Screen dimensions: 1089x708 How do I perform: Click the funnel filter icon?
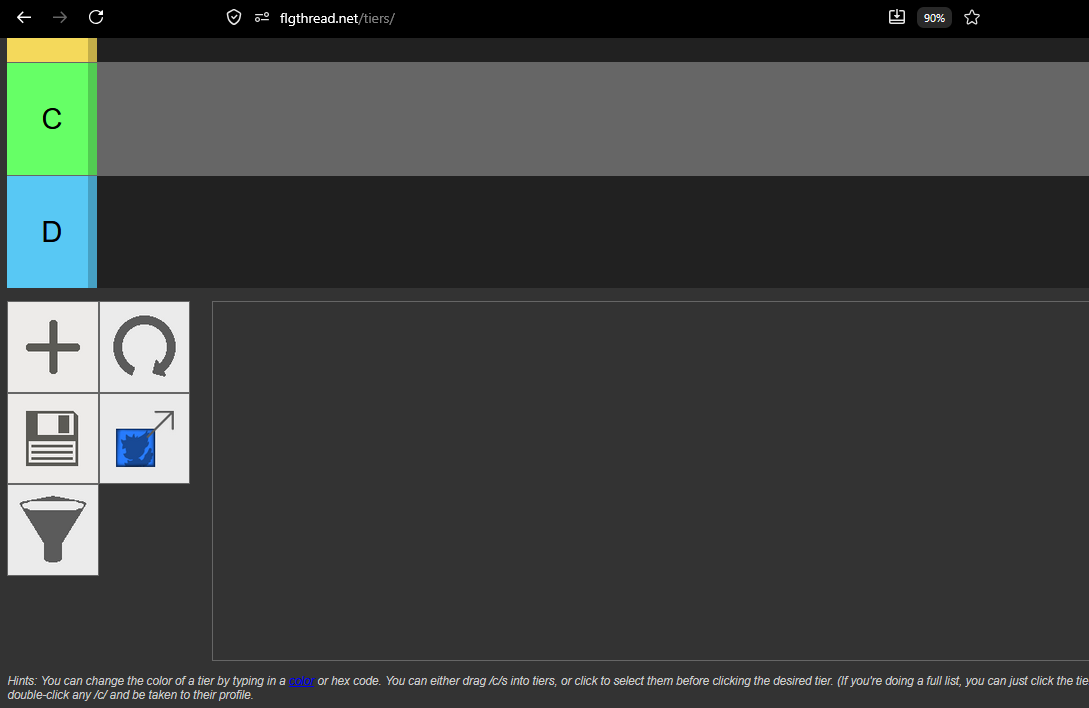53,530
